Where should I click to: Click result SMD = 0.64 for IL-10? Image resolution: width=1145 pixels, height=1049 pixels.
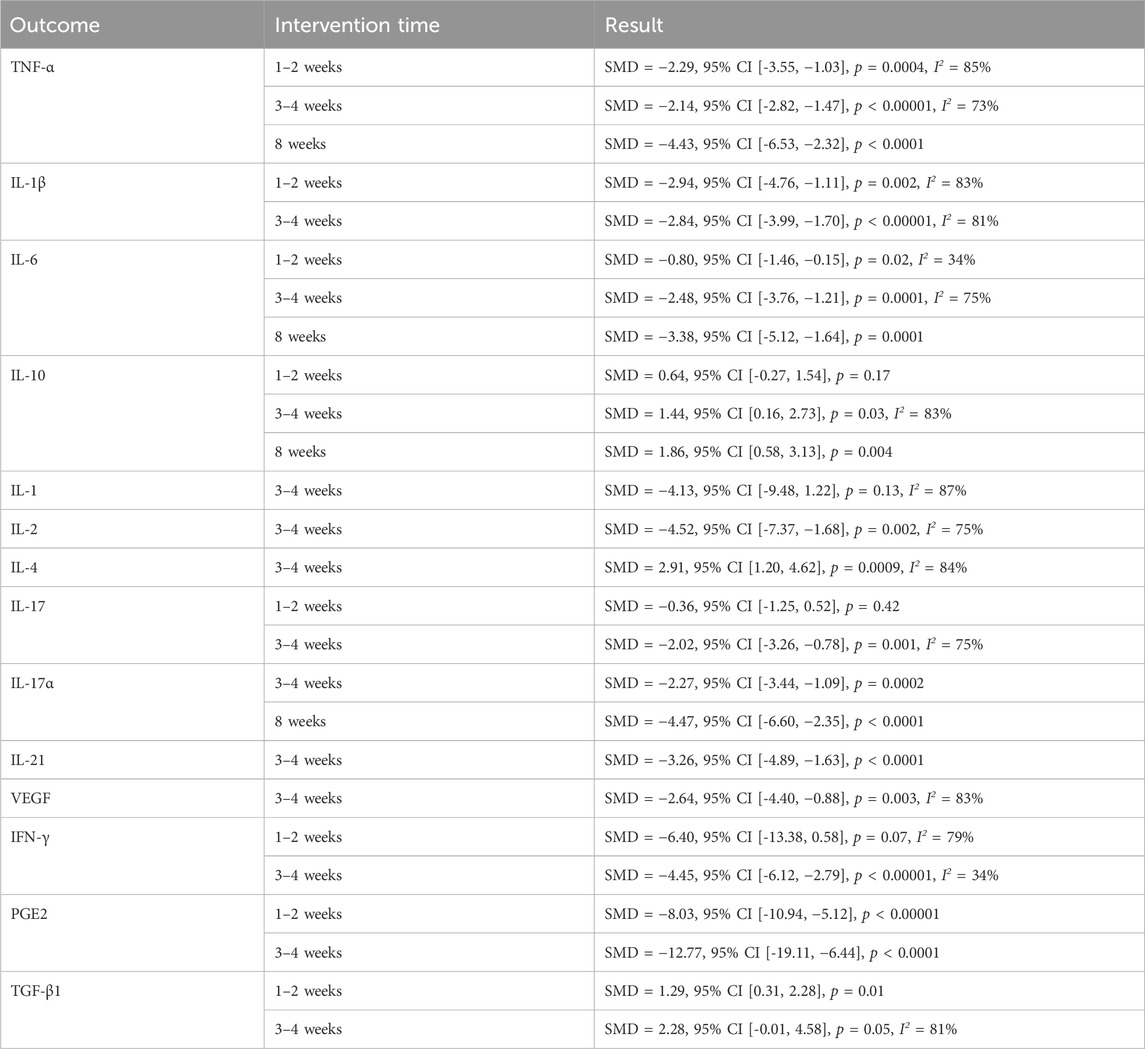869,375
